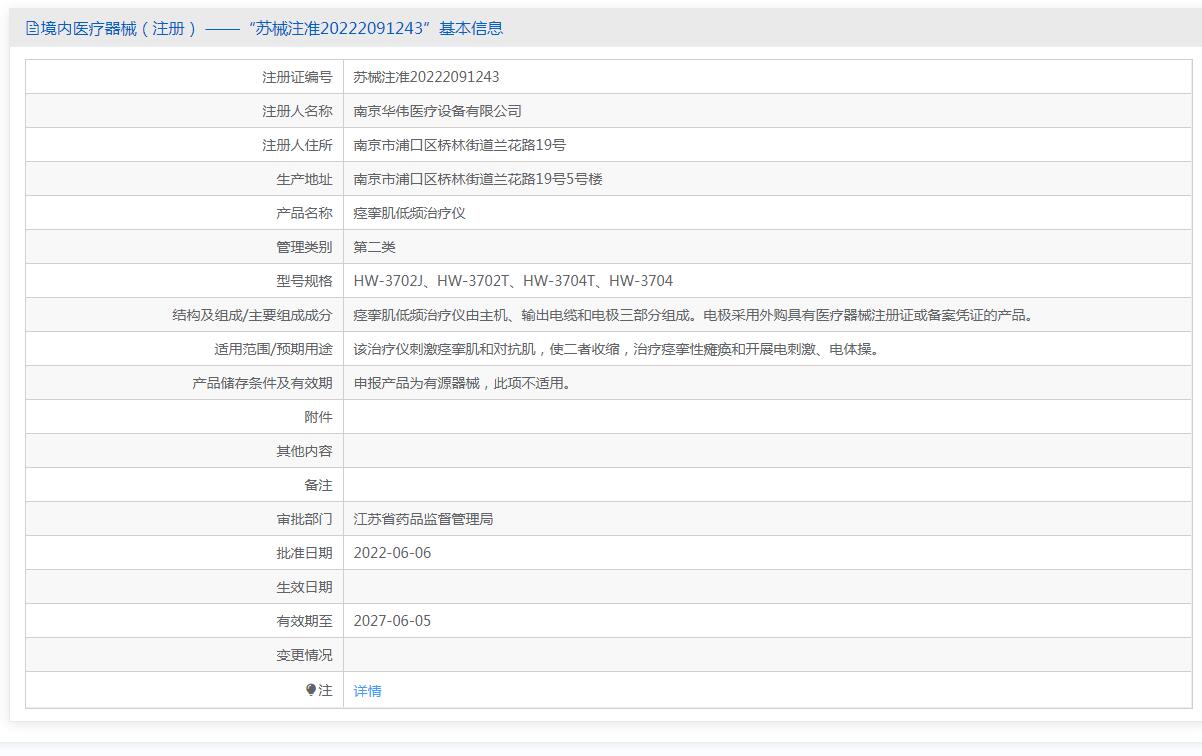Click registrant name 南京华伟医疗设备有限公司
Image resolution: width=1202 pixels, height=756 pixels.
[437, 111]
